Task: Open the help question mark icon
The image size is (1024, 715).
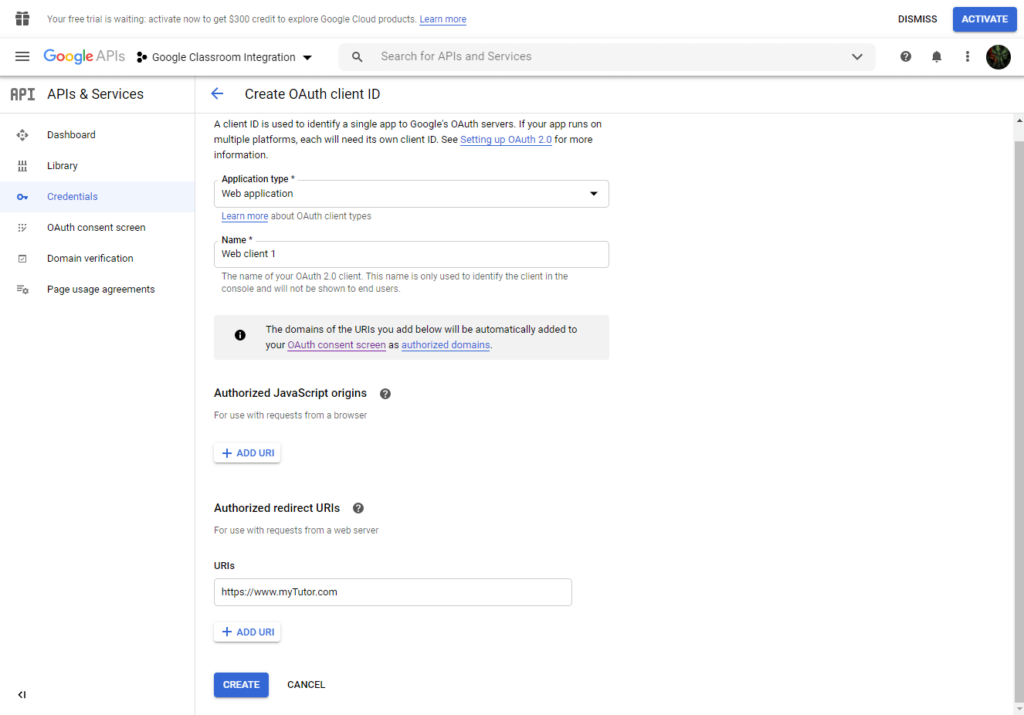Action: (905, 57)
